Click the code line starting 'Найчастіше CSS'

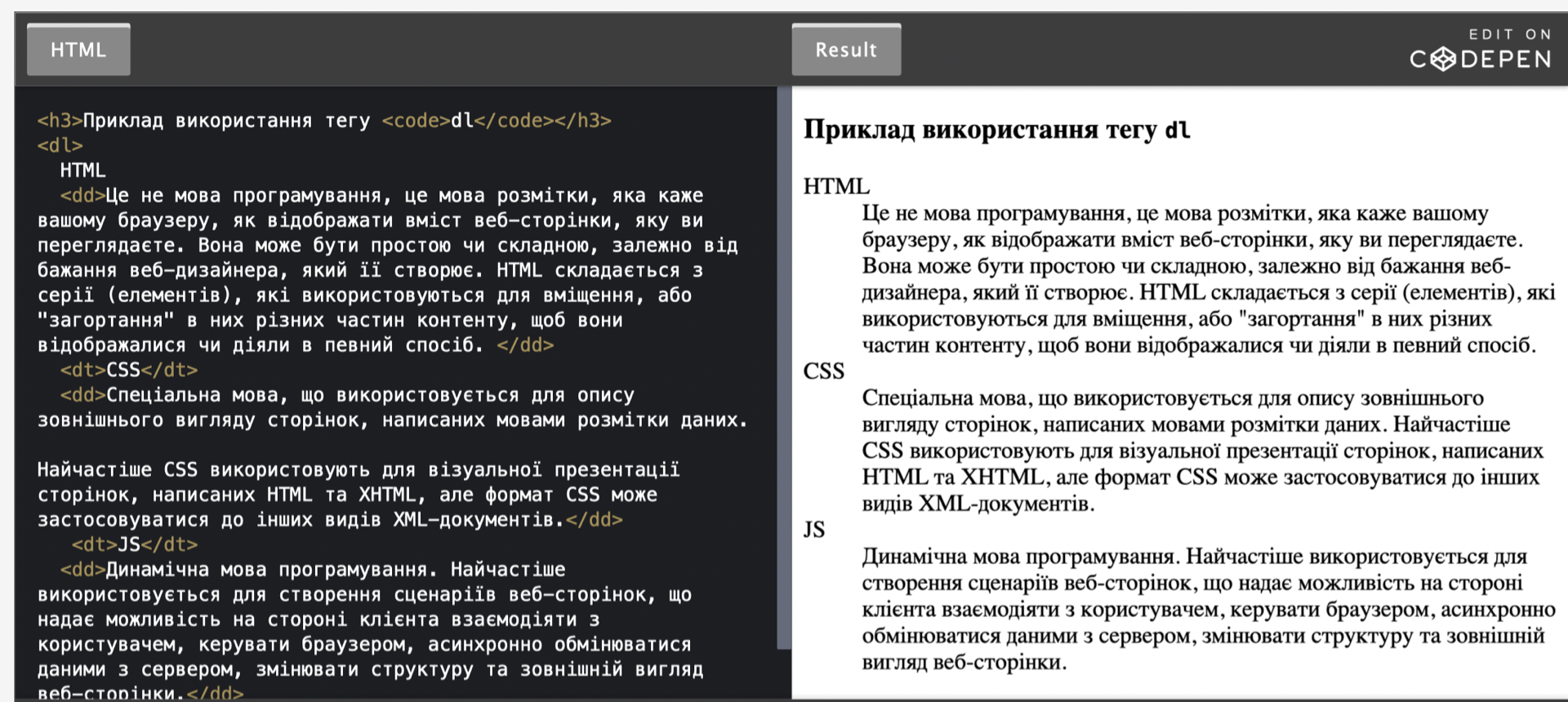[358, 470]
